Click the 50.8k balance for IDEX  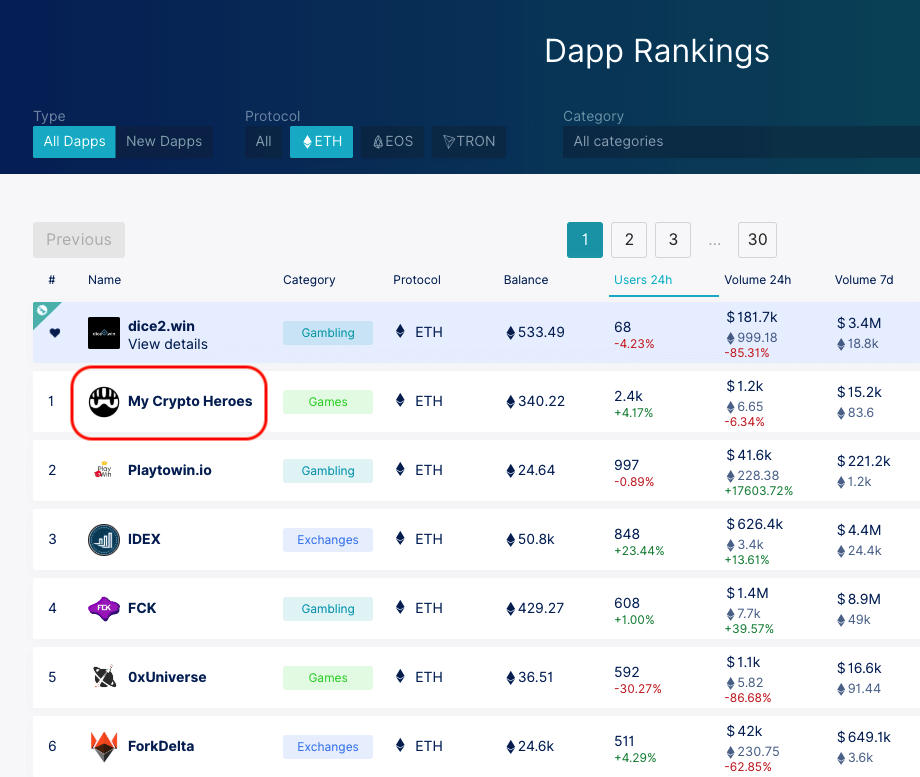[x=530, y=539]
